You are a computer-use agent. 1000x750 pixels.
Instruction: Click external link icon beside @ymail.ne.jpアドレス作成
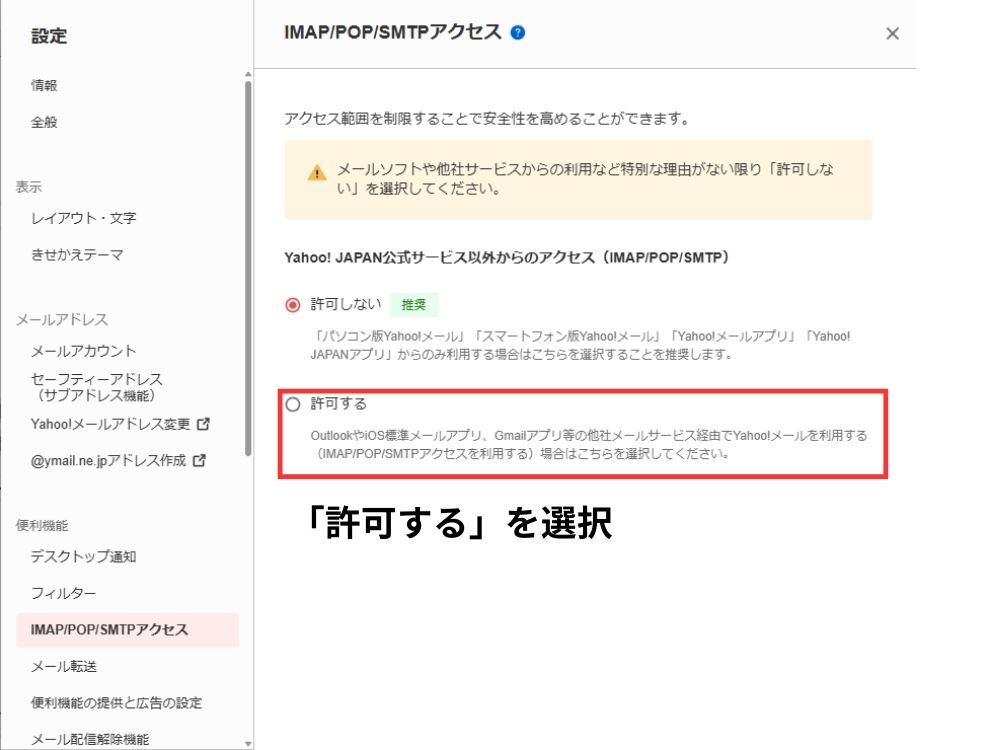199,461
